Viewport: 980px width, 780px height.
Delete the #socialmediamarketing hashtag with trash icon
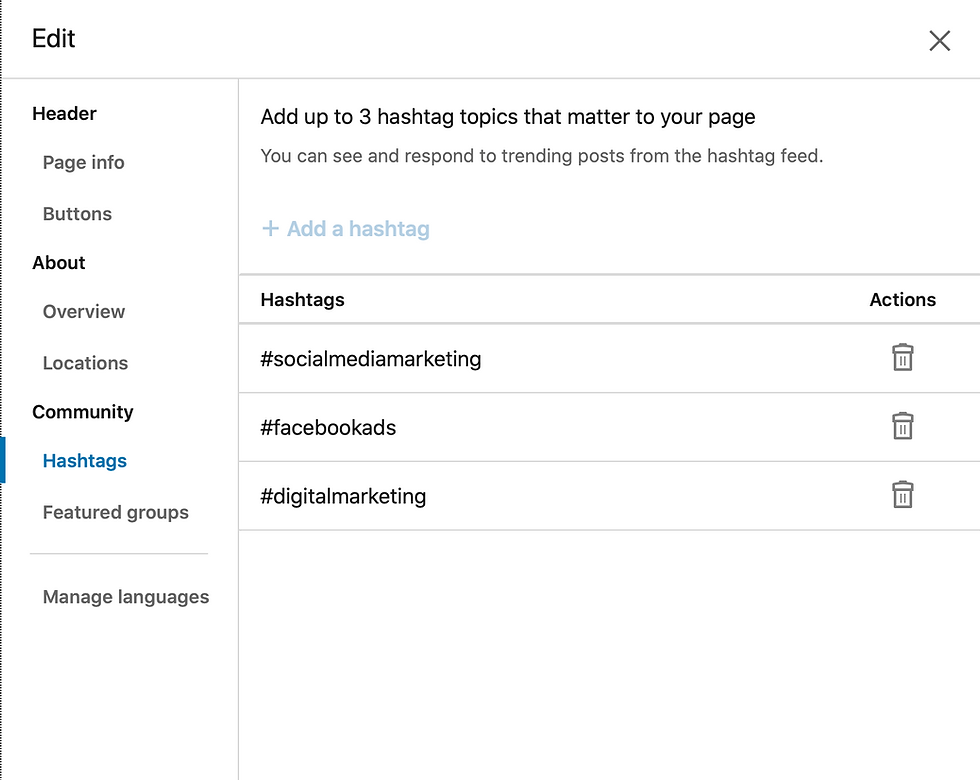coord(902,358)
